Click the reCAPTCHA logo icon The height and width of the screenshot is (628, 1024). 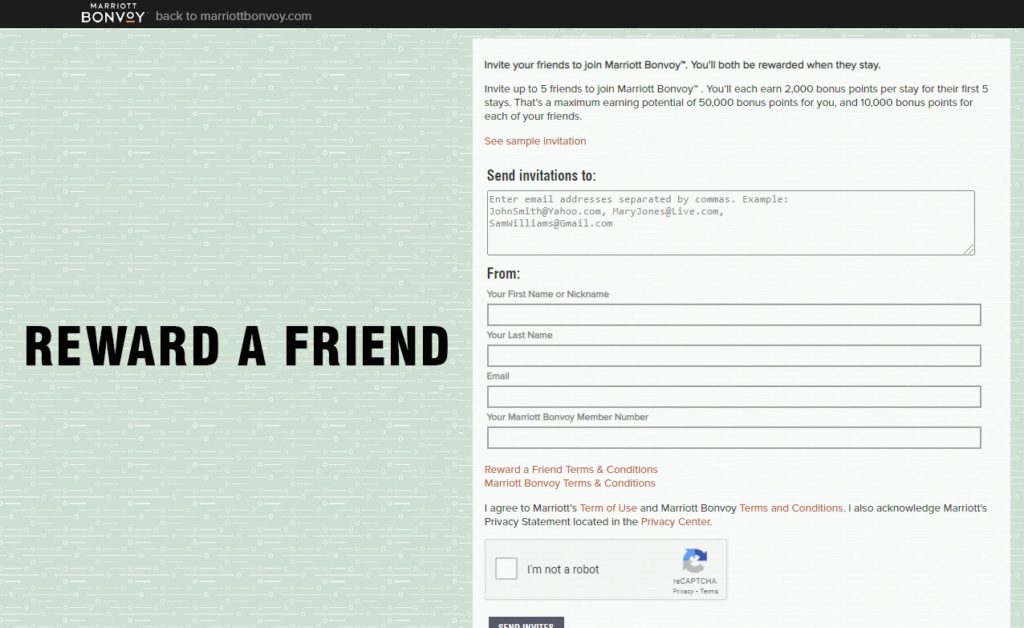click(695, 561)
